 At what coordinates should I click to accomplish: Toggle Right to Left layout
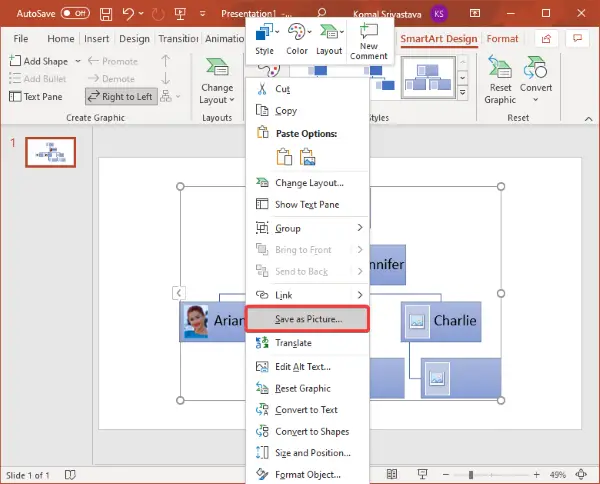(121, 97)
